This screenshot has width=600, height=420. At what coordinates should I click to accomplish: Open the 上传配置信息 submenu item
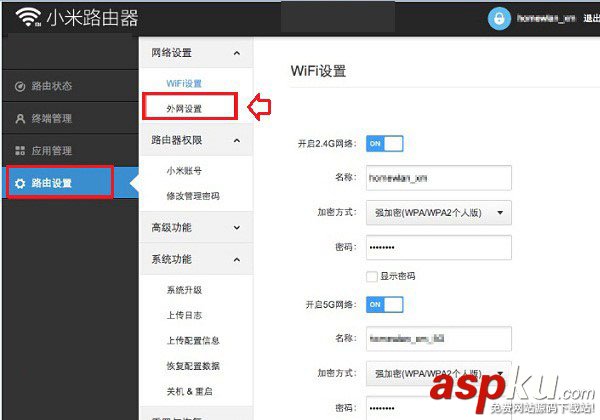pyautogui.click(x=193, y=340)
